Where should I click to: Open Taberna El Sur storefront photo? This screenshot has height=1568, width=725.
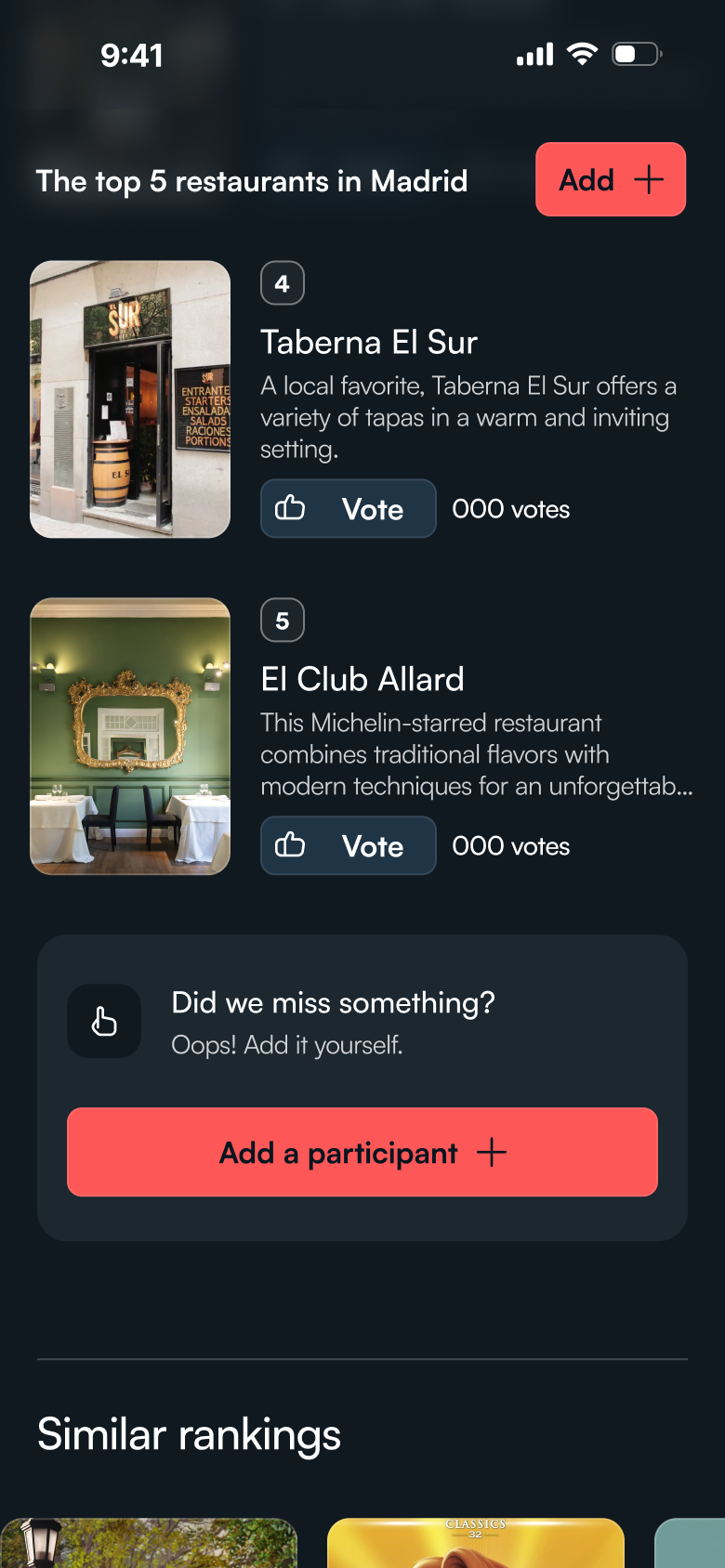point(130,399)
